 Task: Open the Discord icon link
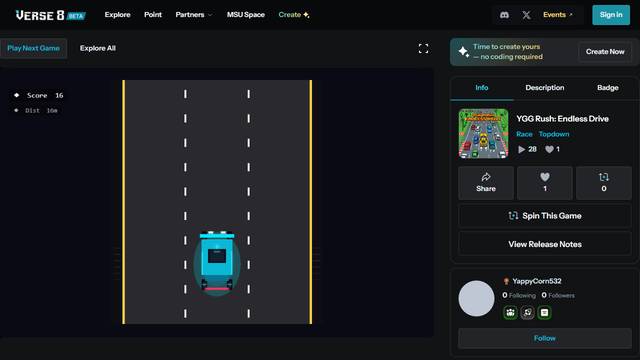(x=504, y=15)
